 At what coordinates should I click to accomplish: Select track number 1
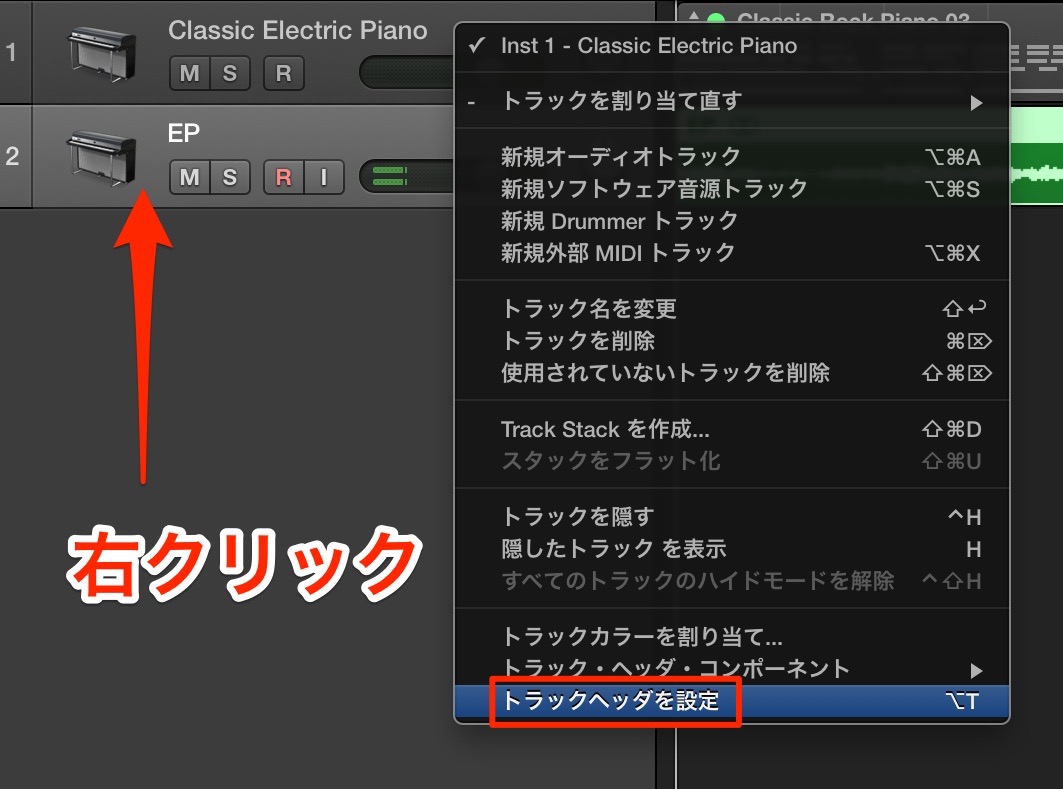click(12, 52)
